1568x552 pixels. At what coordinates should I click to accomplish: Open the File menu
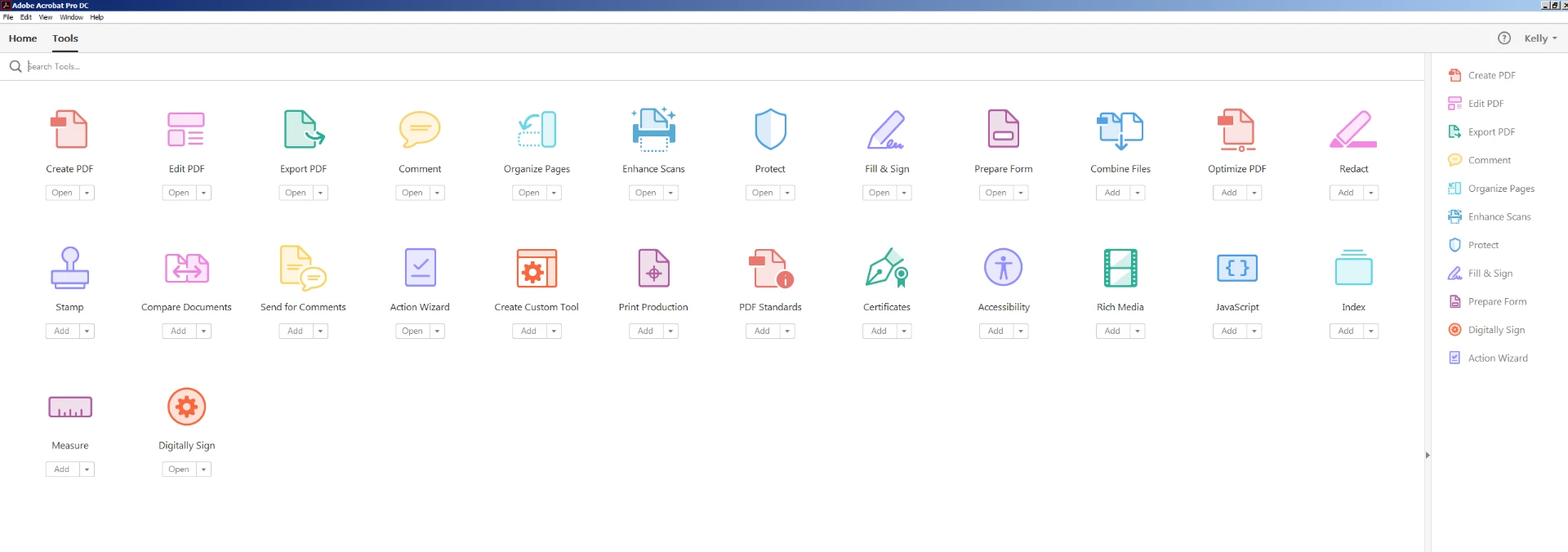[8, 17]
